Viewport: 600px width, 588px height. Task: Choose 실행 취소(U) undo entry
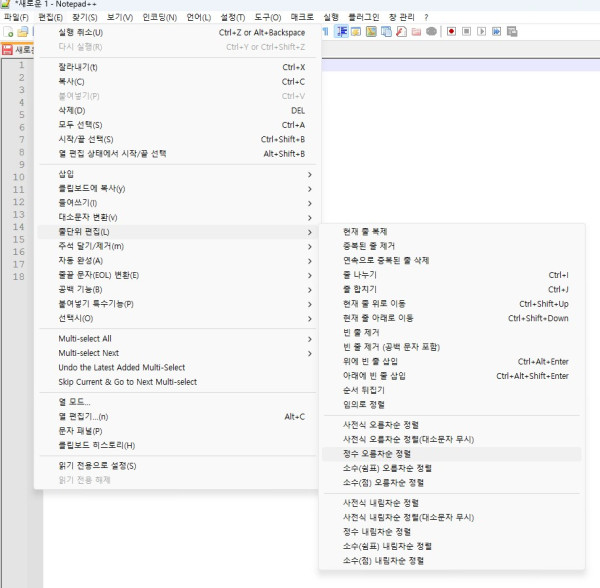tap(177, 33)
